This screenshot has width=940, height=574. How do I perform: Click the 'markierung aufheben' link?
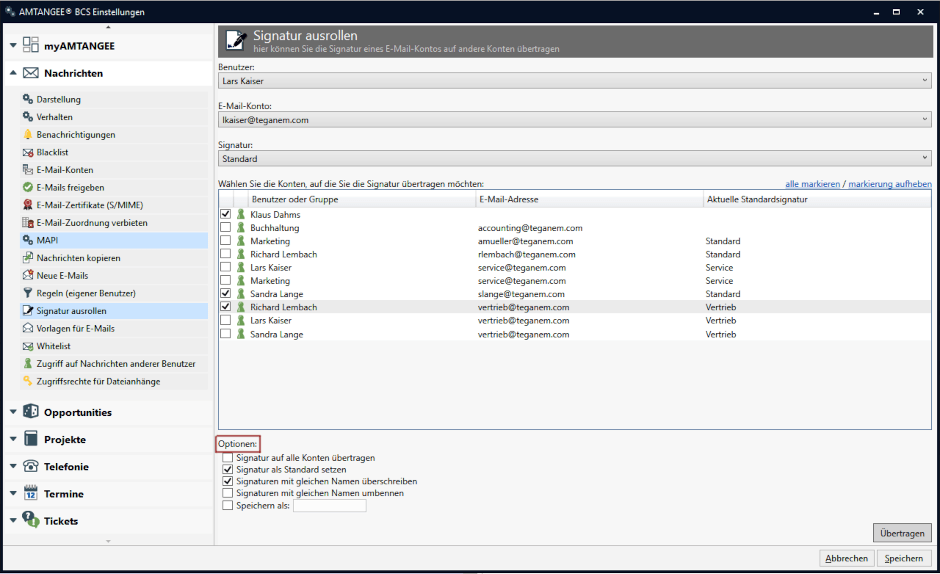[x=890, y=184]
